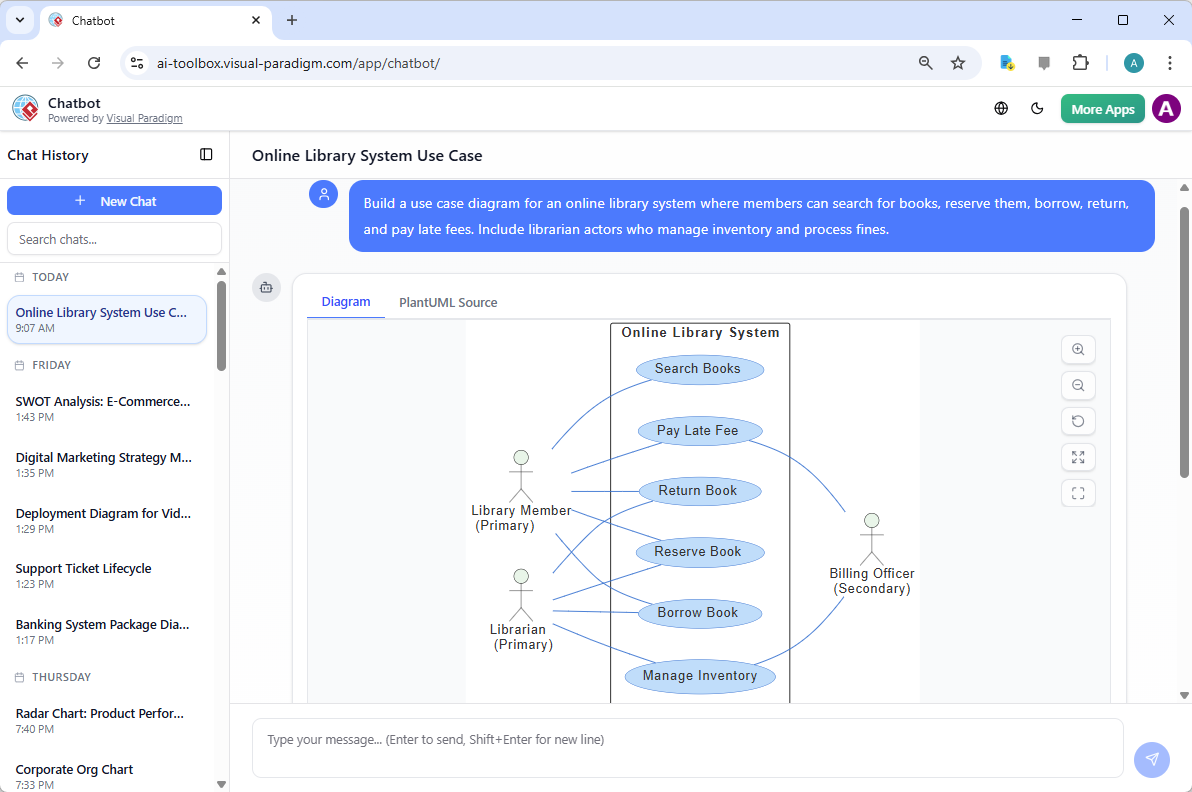The height and width of the screenshot is (792, 1192).
Task: Select the zoom out diagram control
Action: (x=1078, y=385)
